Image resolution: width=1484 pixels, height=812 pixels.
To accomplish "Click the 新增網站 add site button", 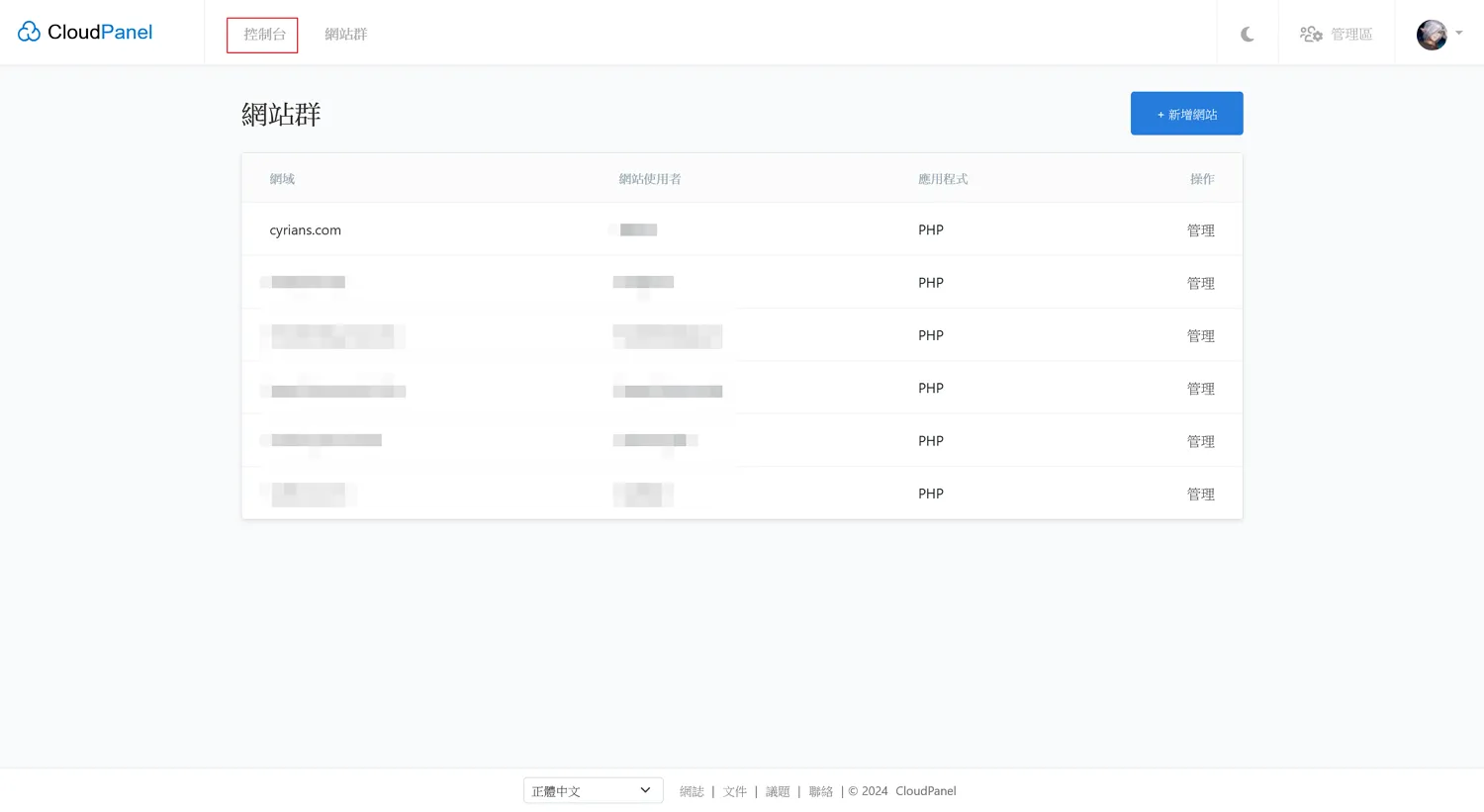I will (1186, 114).
